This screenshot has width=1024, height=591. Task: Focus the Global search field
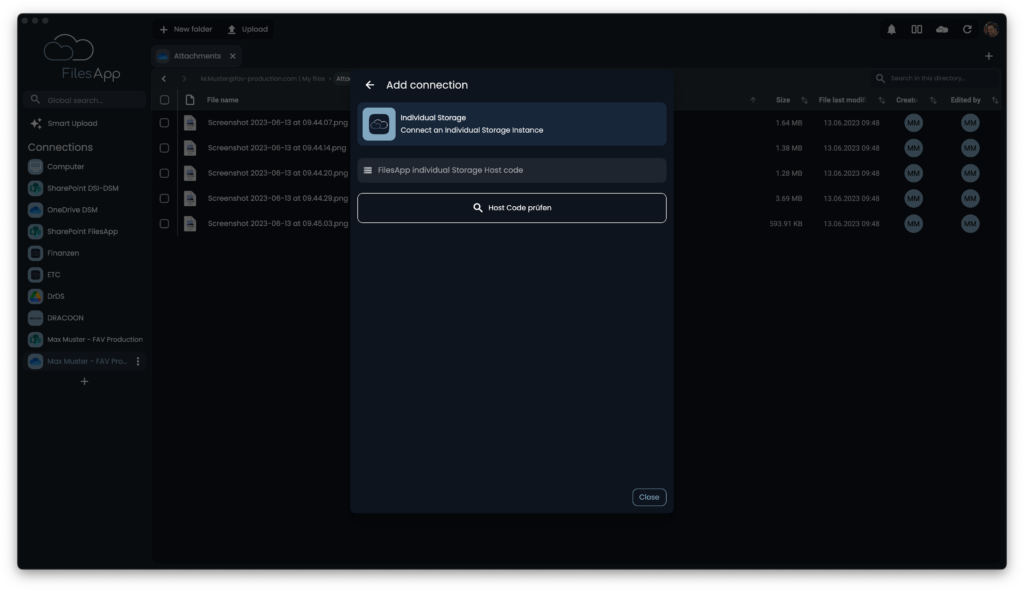[84, 100]
